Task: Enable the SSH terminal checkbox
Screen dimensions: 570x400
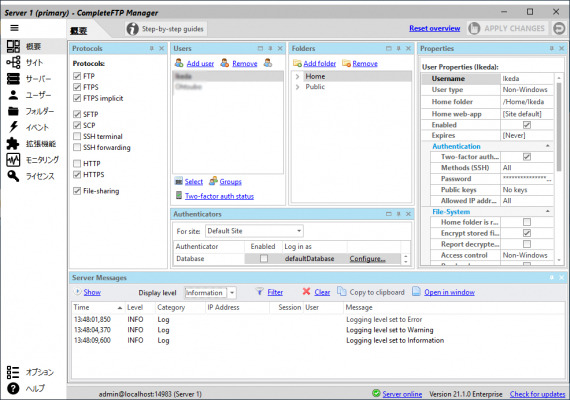Action: click(x=77, y=136)
